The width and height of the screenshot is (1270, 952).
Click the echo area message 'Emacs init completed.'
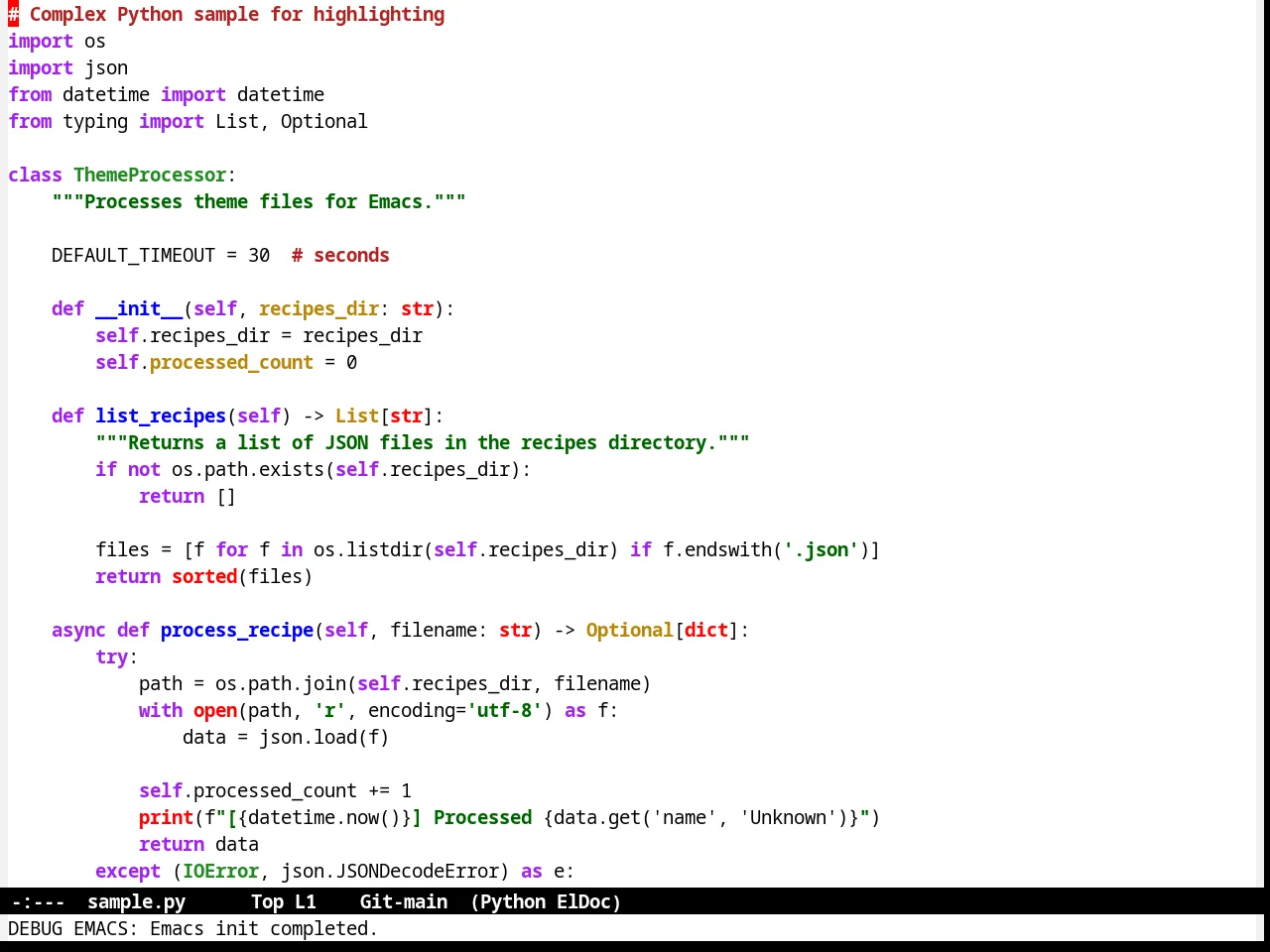[264, 928]
